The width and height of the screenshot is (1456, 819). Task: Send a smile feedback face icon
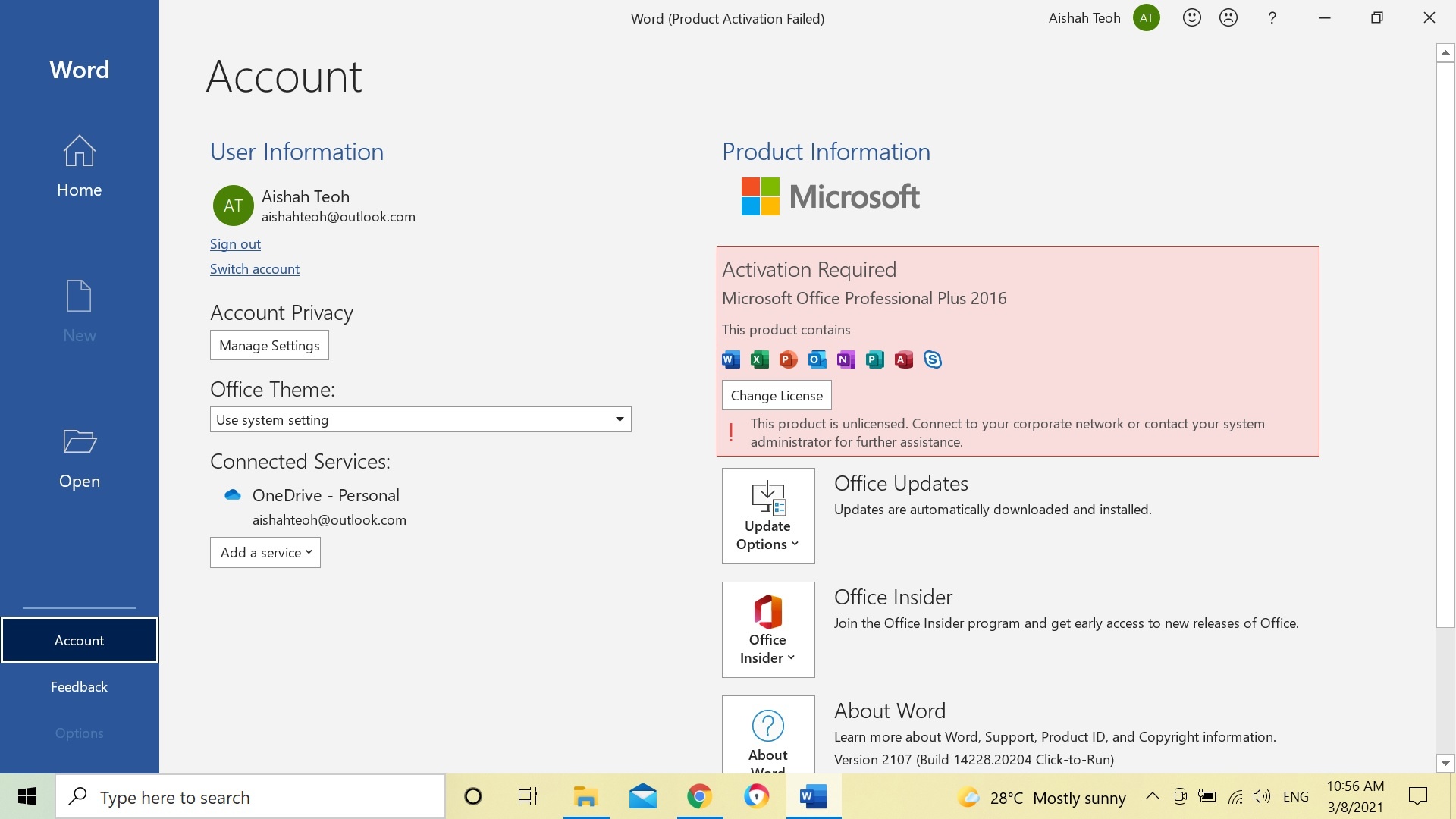(x=1192, y=17)
